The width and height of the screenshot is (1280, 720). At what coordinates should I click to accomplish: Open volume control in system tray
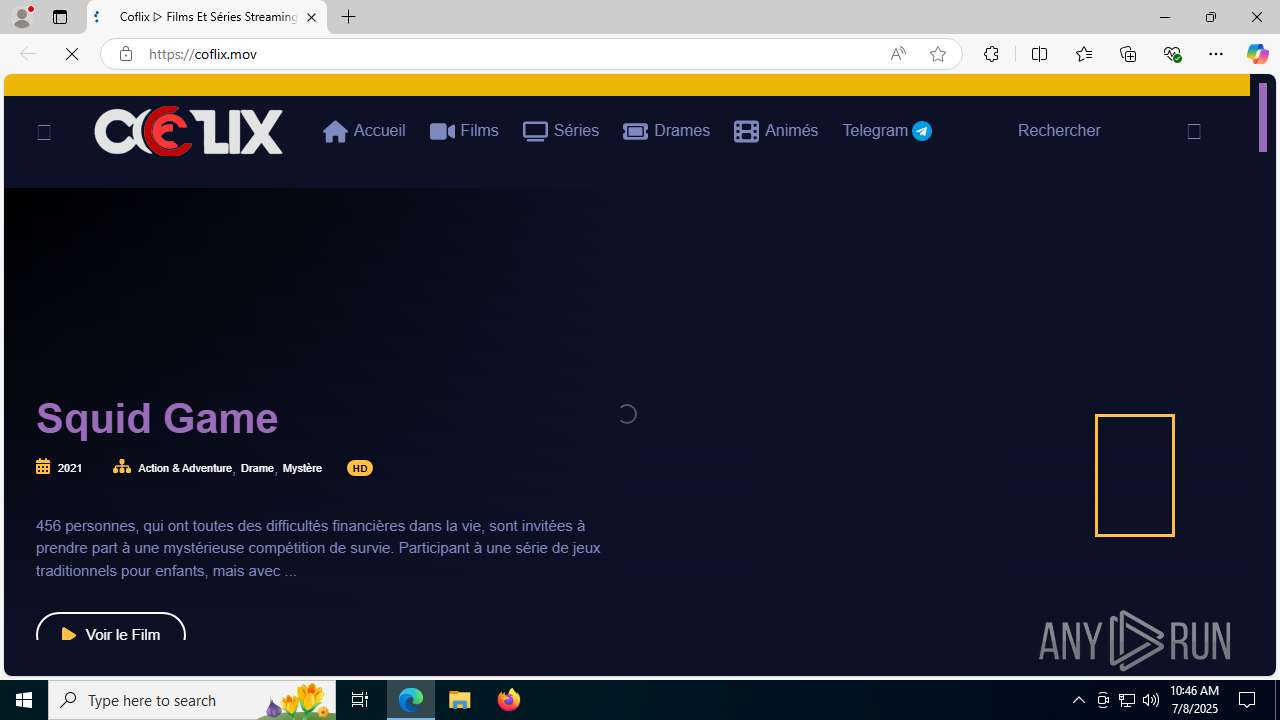tap(1151, 700)
